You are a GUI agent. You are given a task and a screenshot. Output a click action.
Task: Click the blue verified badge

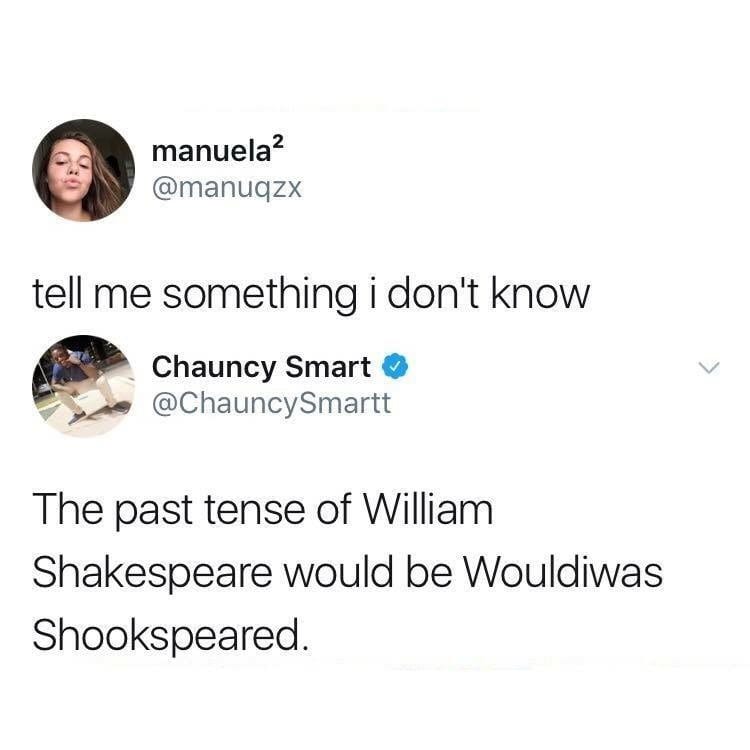(x=395, y=366)
